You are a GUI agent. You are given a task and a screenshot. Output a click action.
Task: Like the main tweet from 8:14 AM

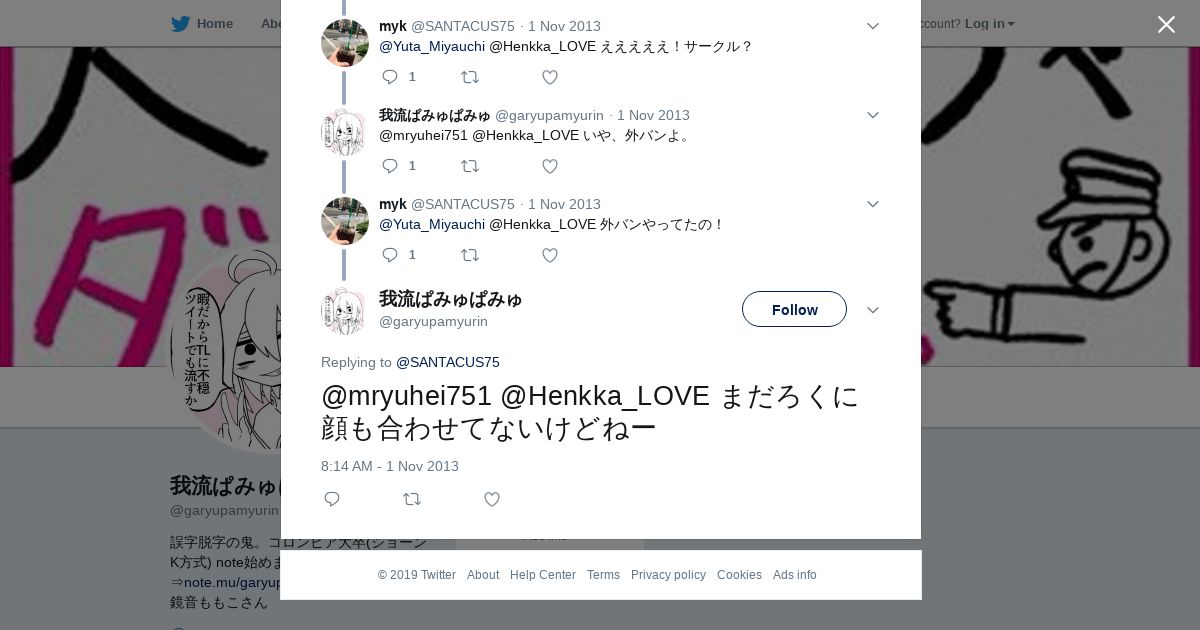pyautogui.click(x=491, y=499)
